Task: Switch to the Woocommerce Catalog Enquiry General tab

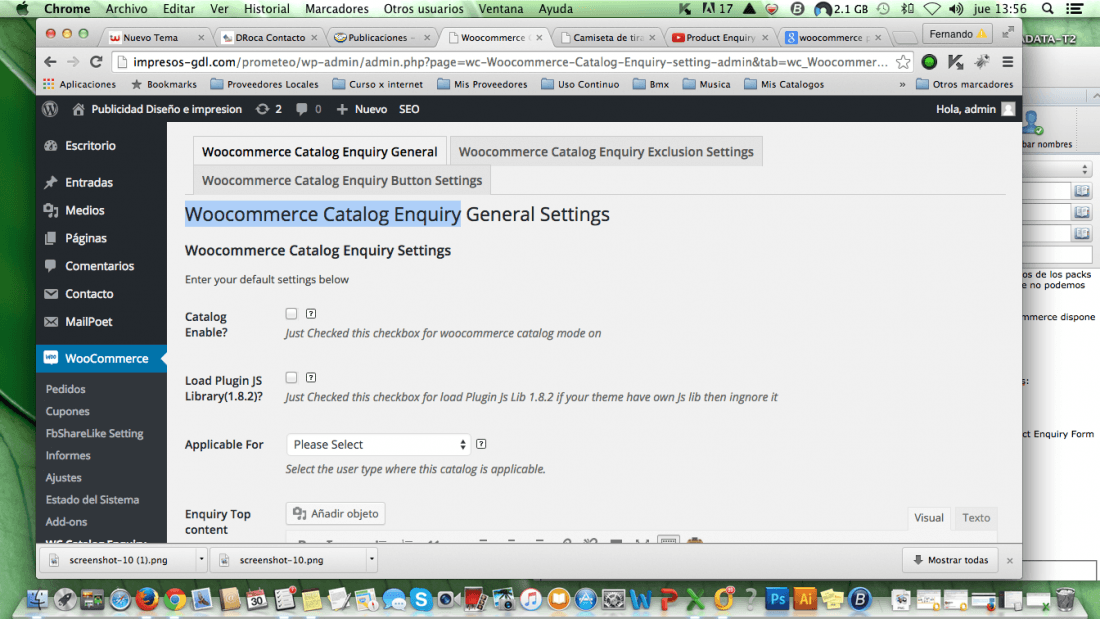Action: coord(319,152)
